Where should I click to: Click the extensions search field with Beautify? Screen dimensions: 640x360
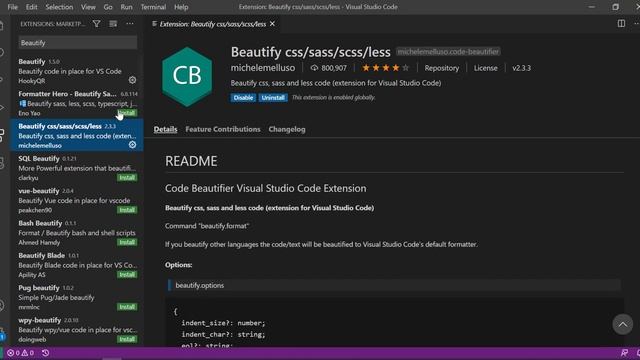(x=78, y=42)
